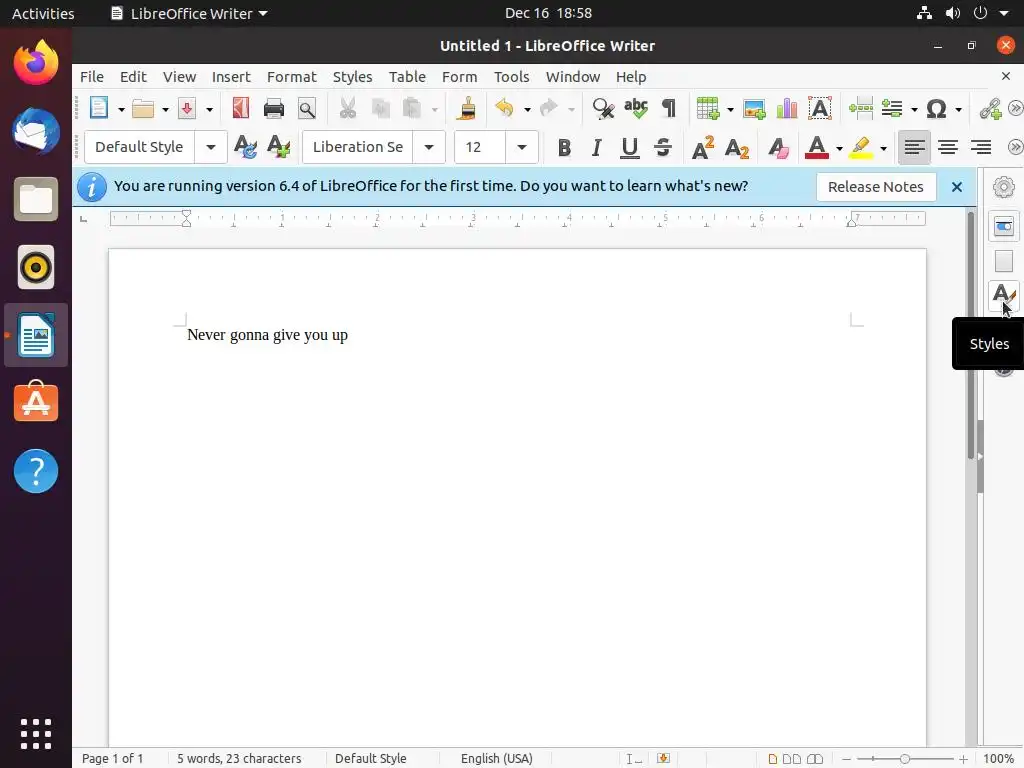The width and height of the screenshot is (1024, 768).
Task: Click the zoom slider handle
Action: point(904,759)
